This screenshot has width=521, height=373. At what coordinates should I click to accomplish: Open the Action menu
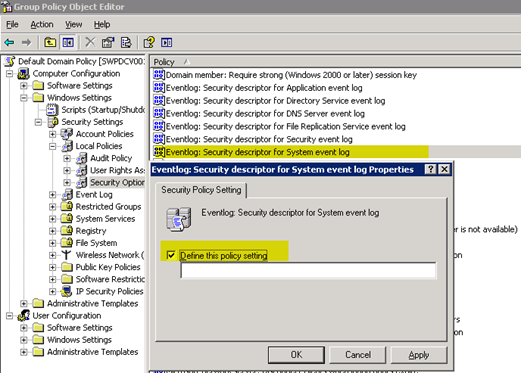[x=42, y=24]
